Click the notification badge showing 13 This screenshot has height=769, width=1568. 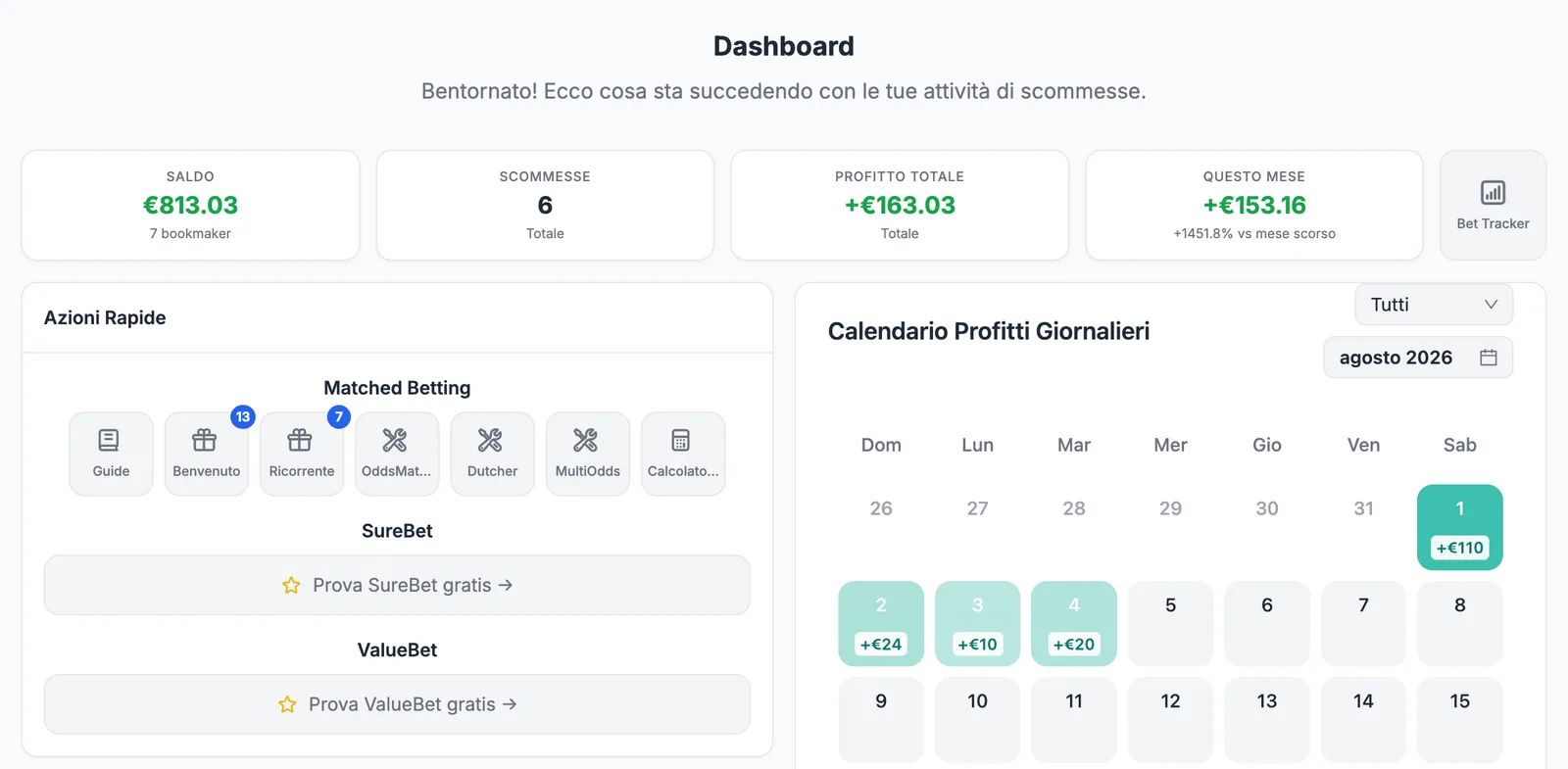tap(243, 416)
